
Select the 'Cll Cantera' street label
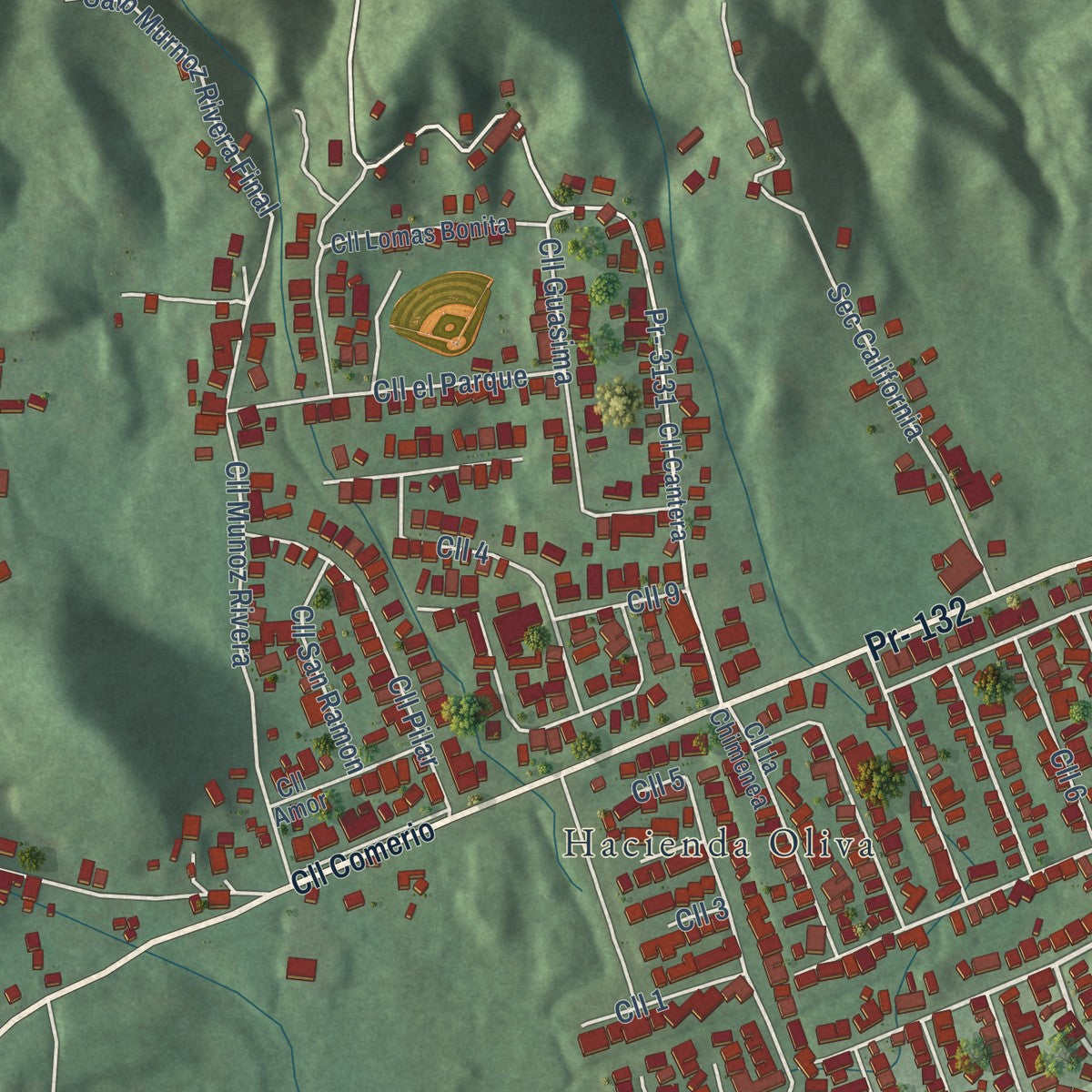coord(672,482)
